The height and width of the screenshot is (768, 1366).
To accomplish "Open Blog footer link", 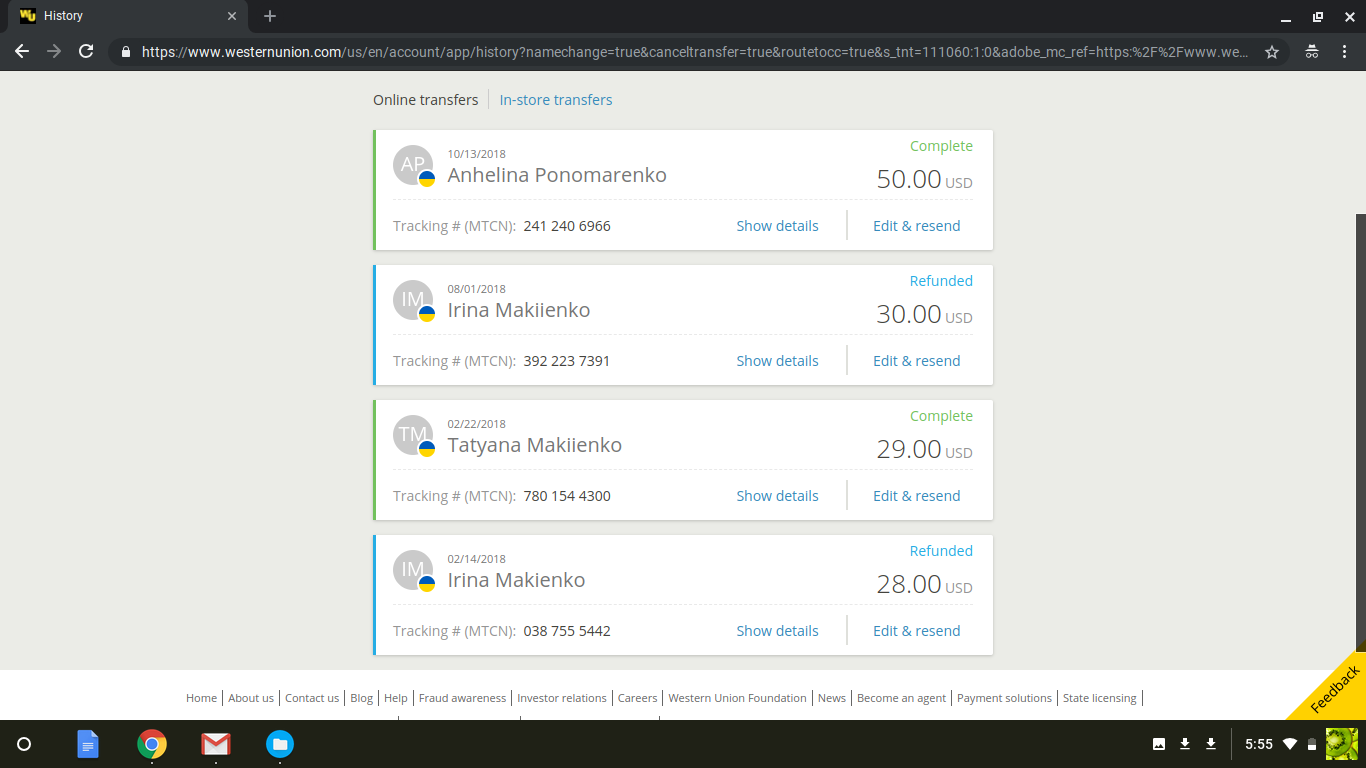I will click(362, 698).
